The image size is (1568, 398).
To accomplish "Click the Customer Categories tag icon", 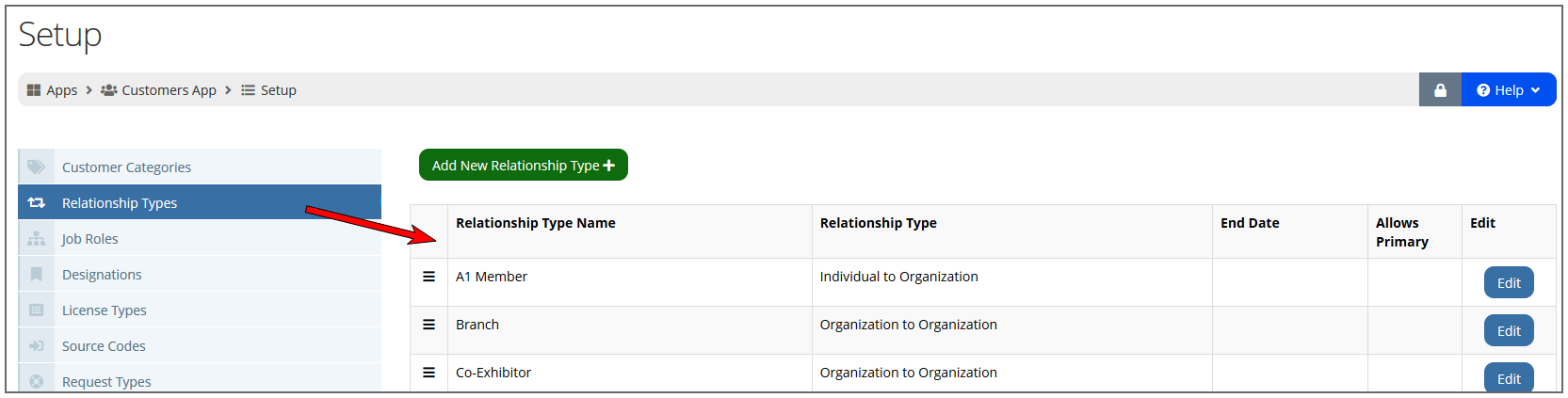I will point(37,167).
